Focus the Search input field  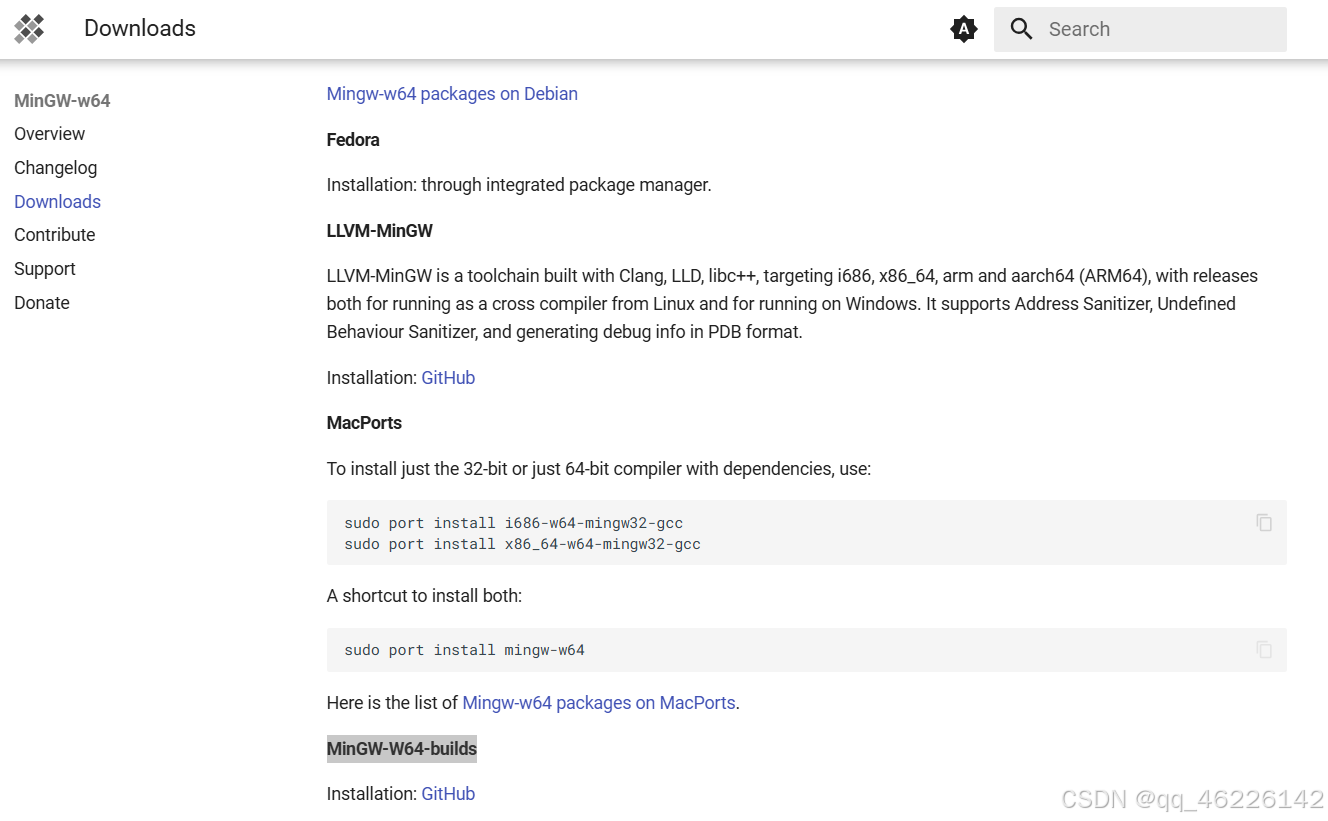coord(1140,29)
